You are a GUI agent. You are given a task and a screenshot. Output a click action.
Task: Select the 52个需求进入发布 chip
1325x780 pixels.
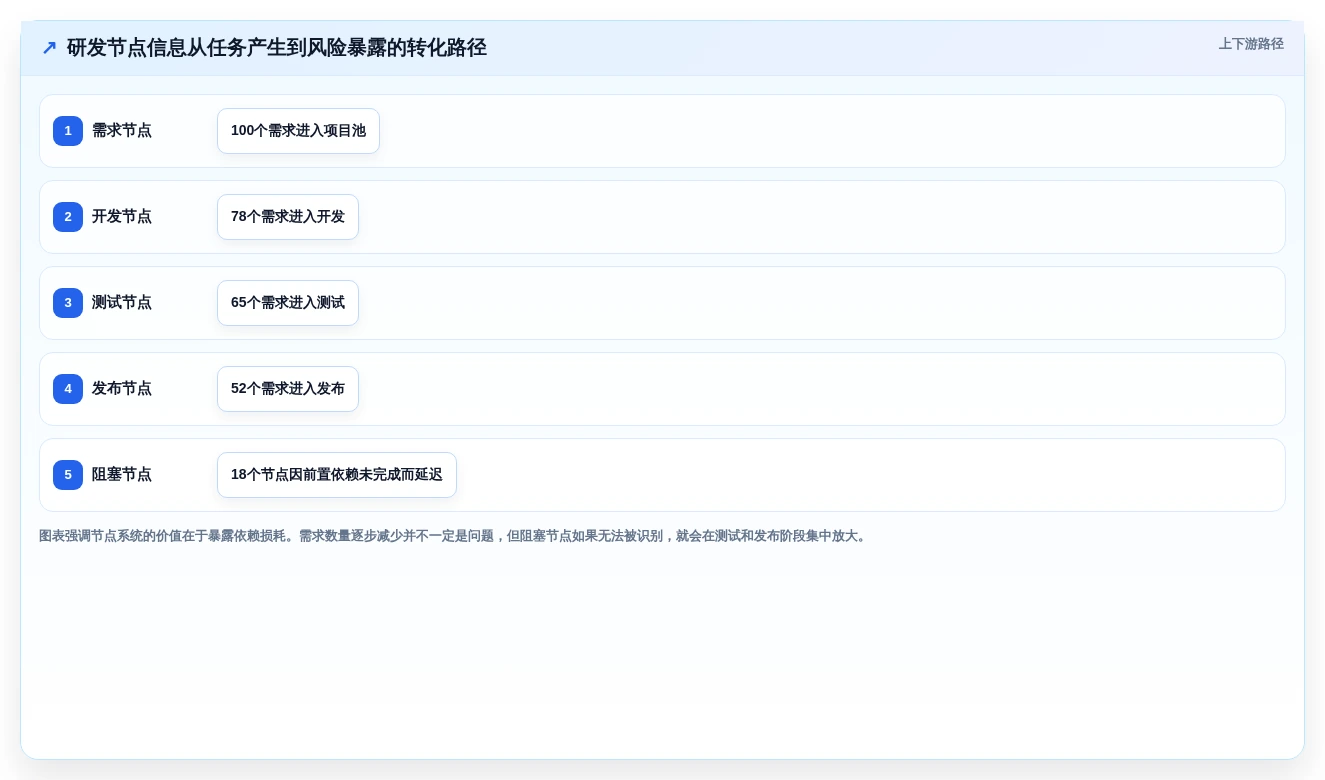tap(288, 389)
